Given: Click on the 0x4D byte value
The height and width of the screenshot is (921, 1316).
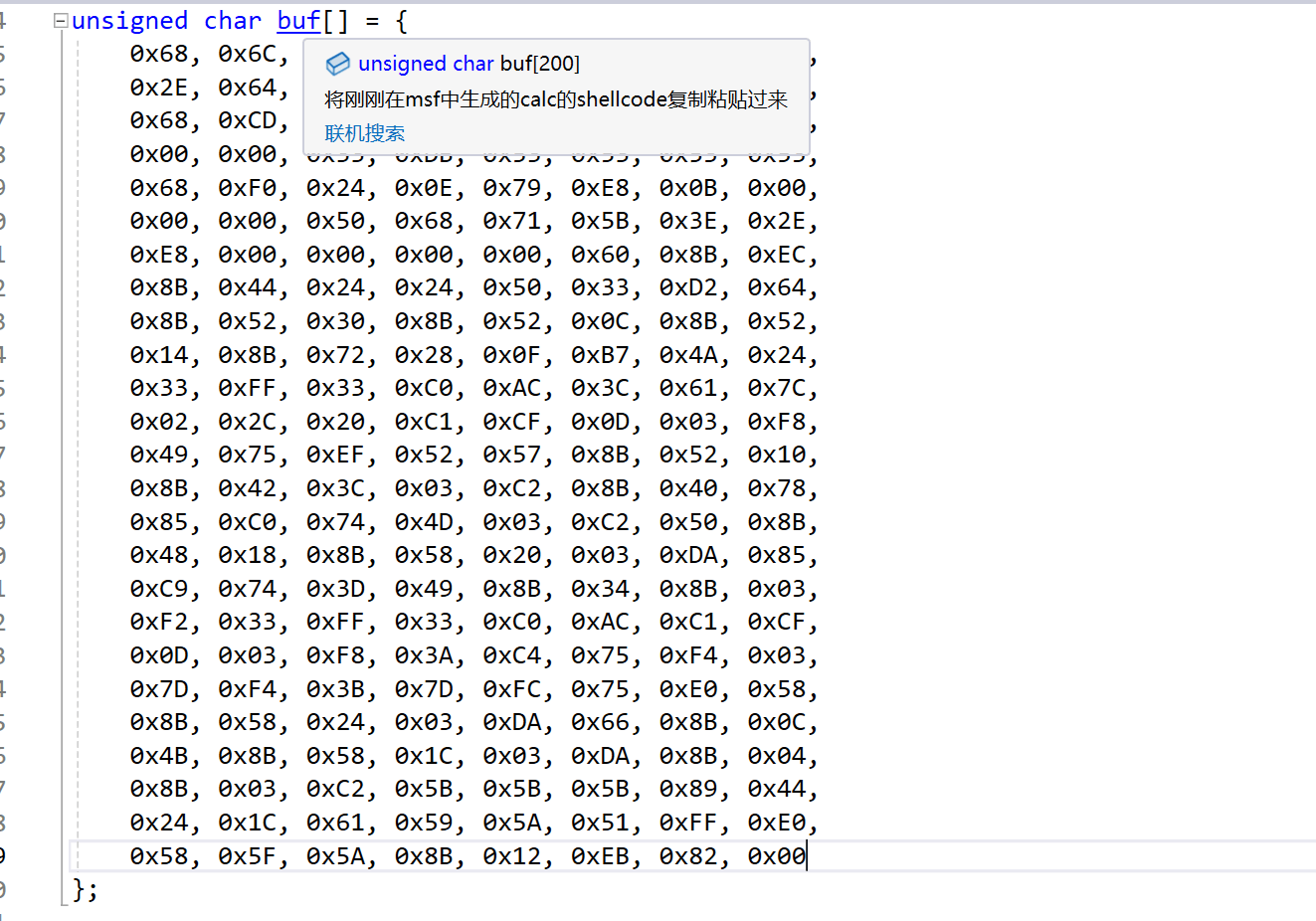Looking at the screenshot, I should coord(424,522).
